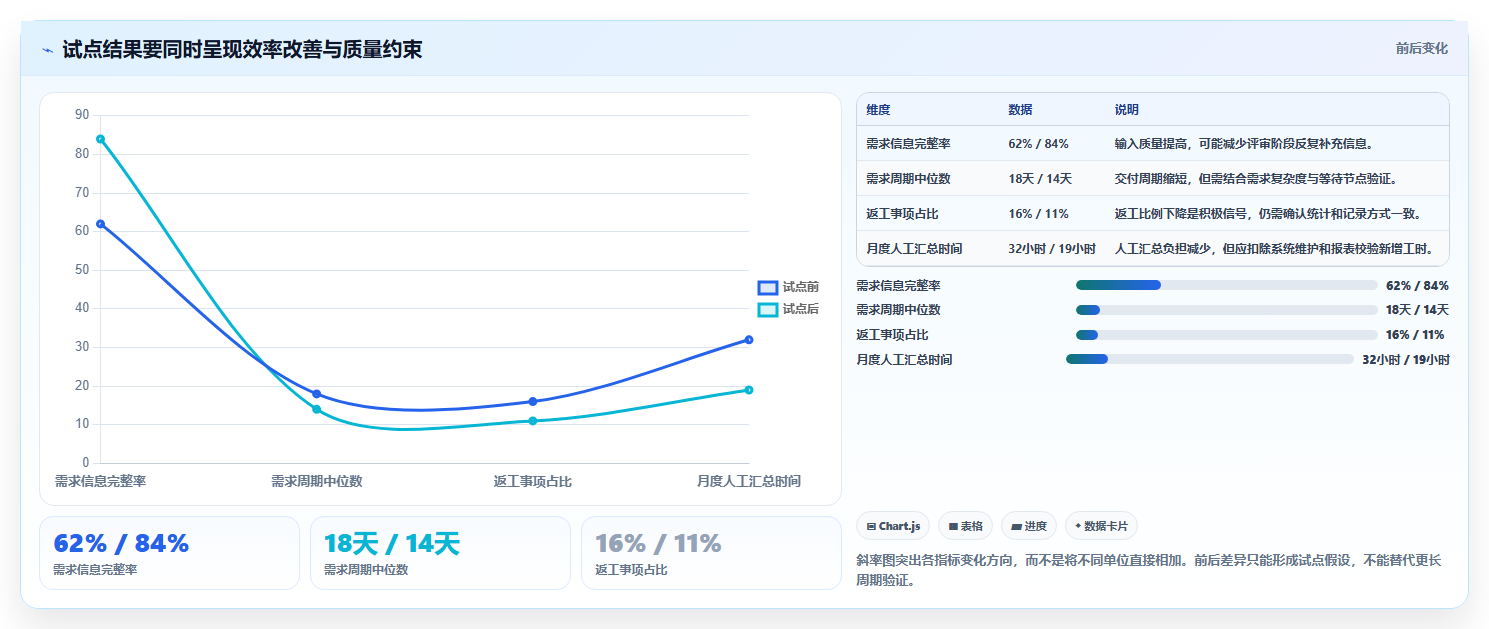The height and width of the screenshot is (629, 1489).
Task: Click the 18天 / 14天 metric card
Action: 440,553
